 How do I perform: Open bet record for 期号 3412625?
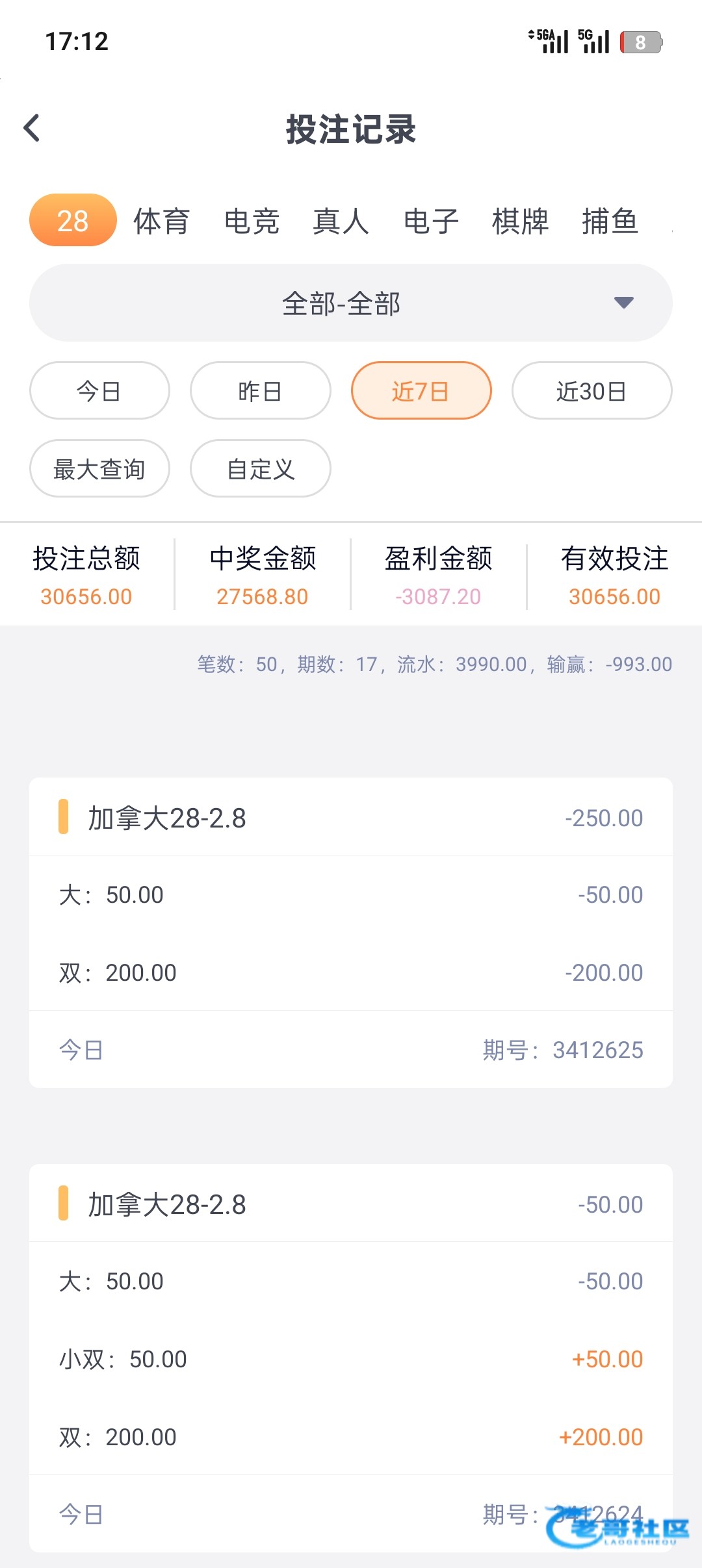pos(351,932)
